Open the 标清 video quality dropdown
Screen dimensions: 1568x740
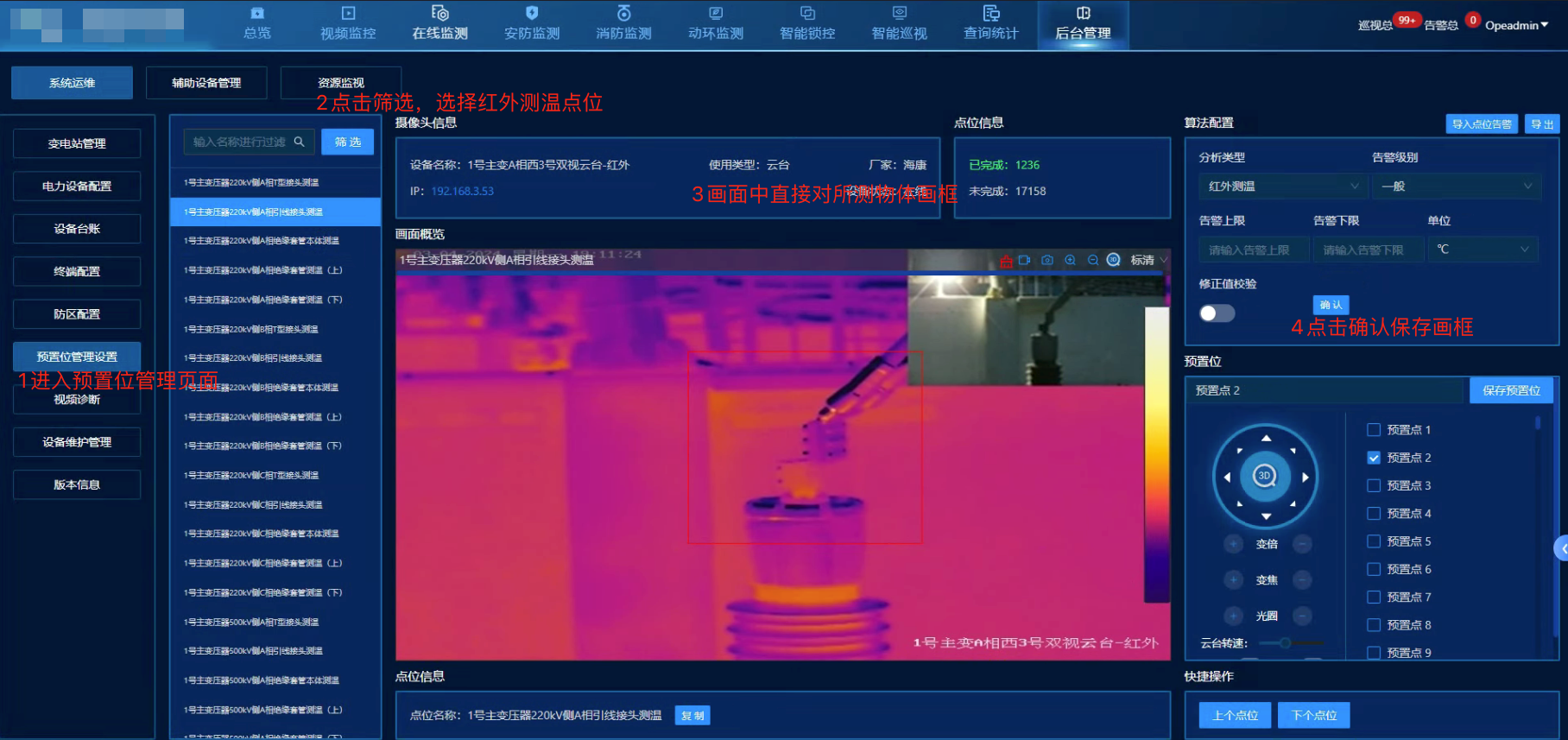point(1148,260)
